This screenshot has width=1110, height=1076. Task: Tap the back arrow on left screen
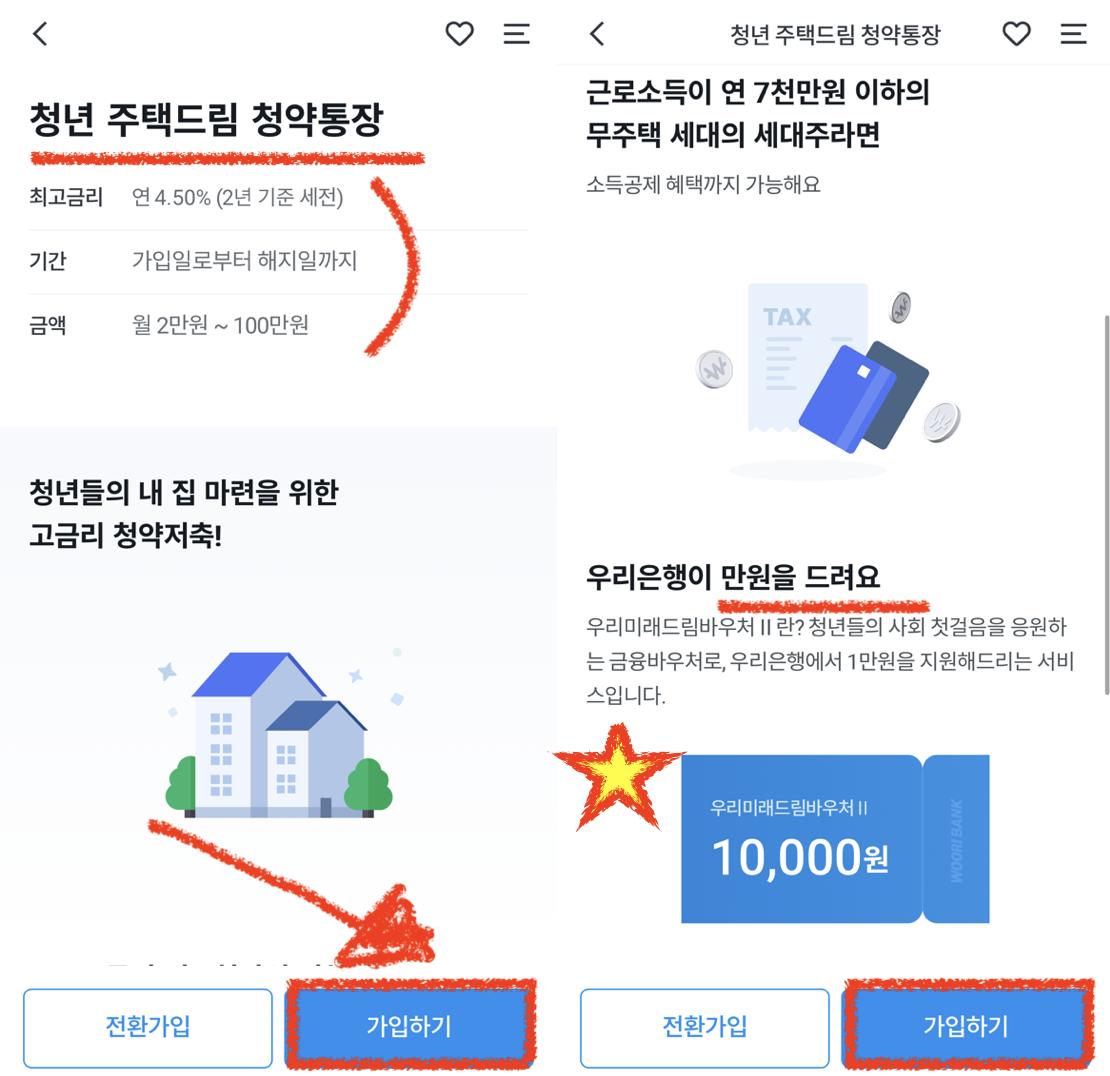tap(40, 33)
